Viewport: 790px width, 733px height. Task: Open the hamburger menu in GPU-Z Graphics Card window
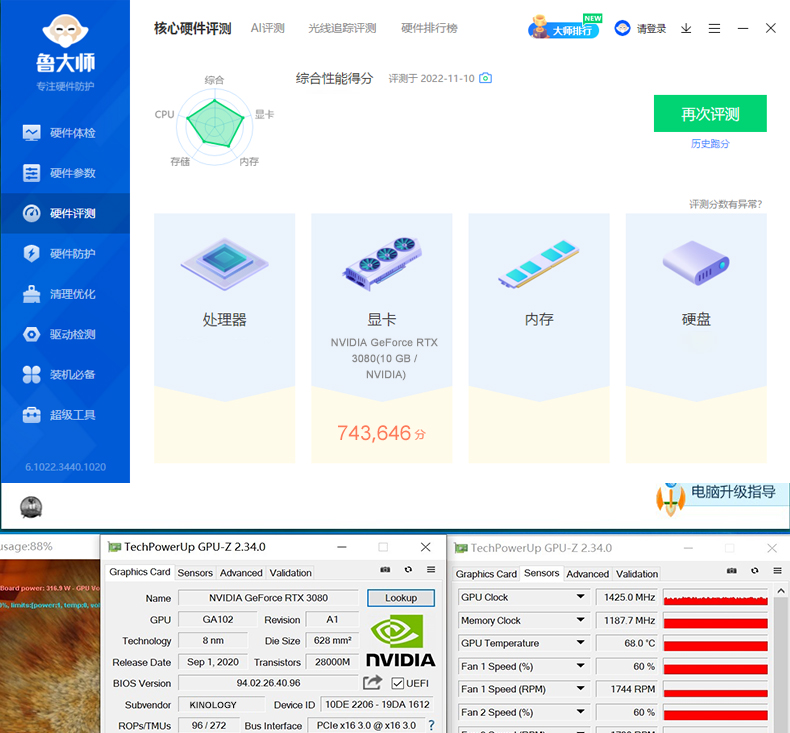pos(431,569)
